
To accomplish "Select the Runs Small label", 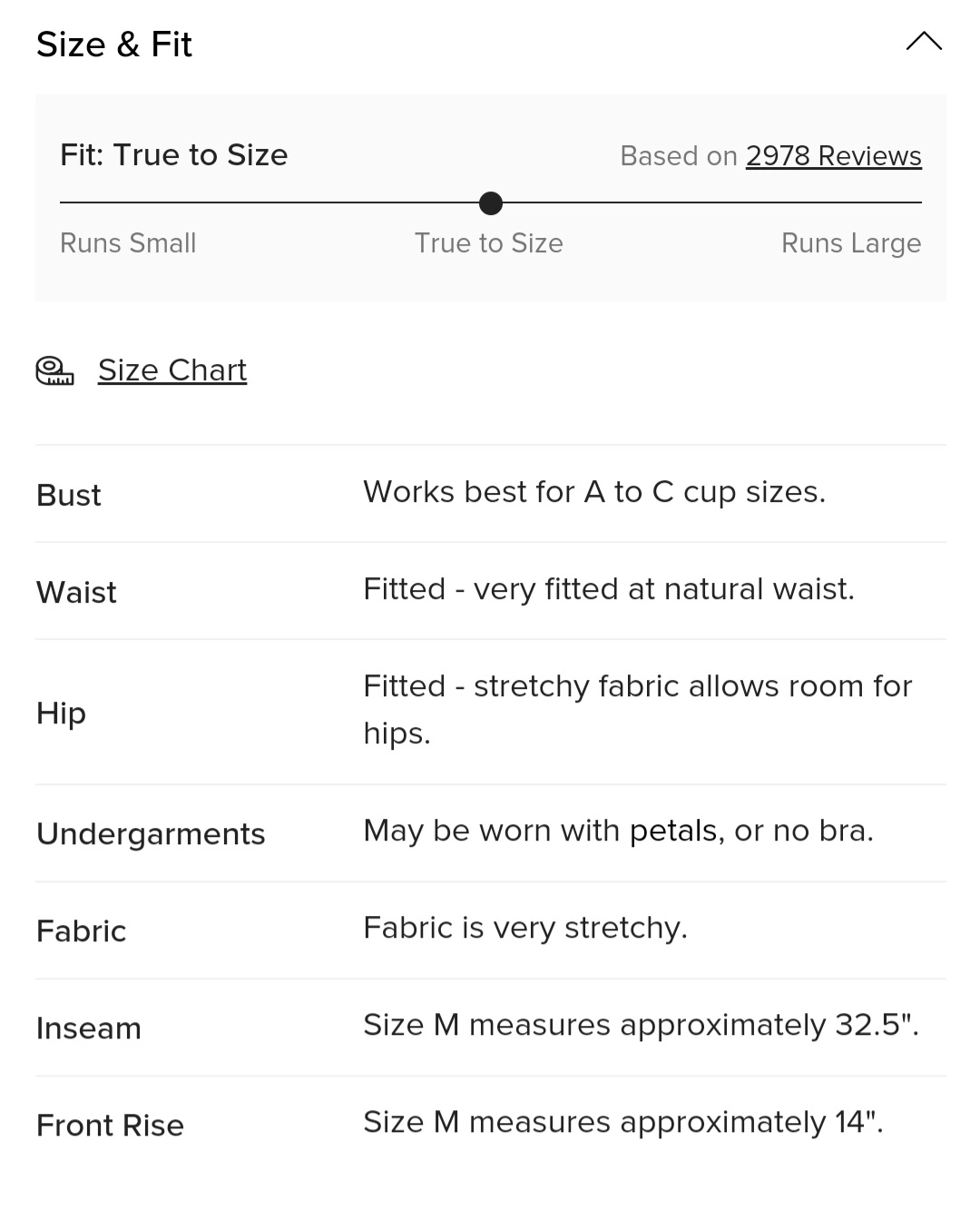I will point(128,243).
